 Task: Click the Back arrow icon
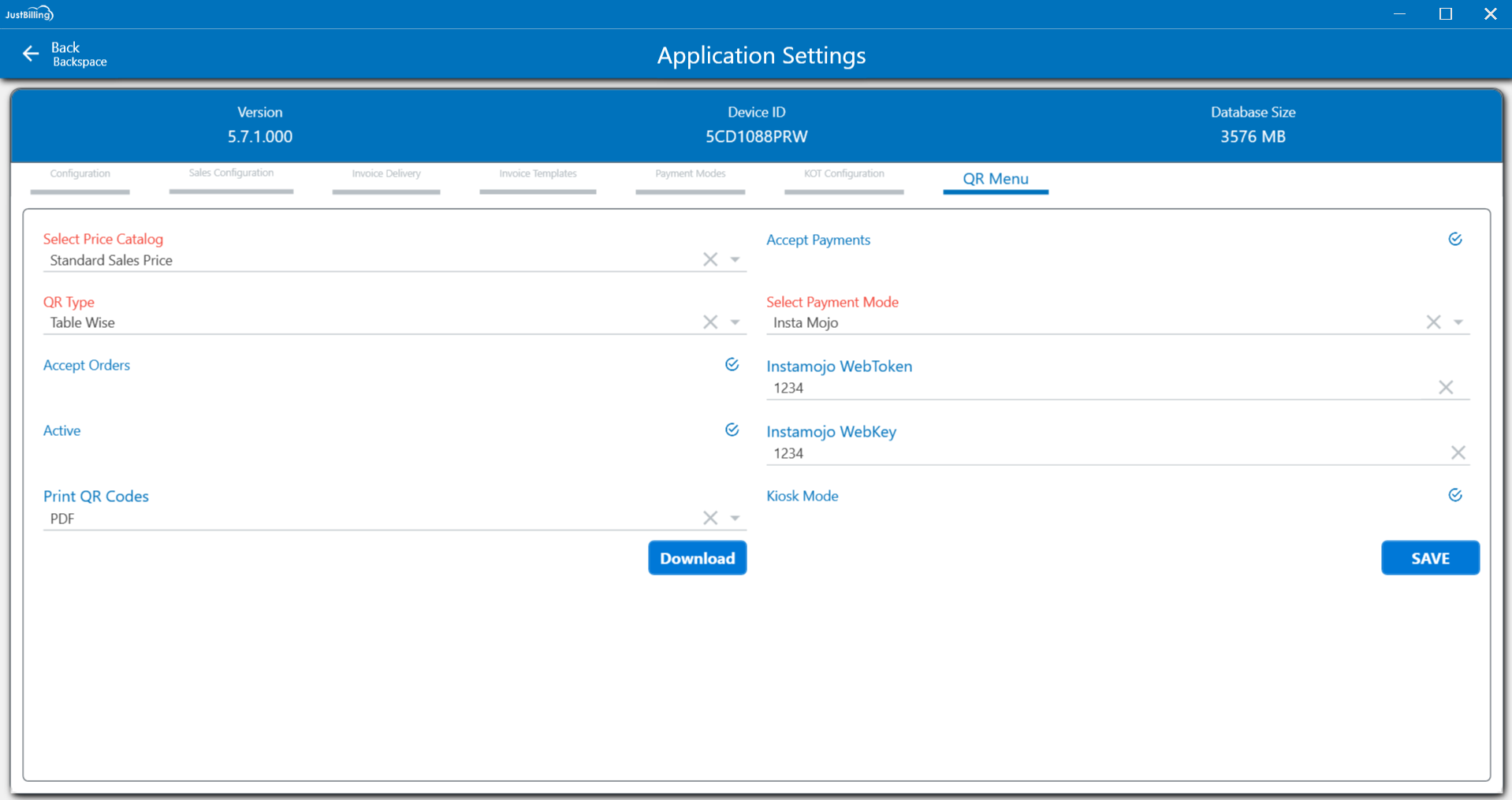31,54
